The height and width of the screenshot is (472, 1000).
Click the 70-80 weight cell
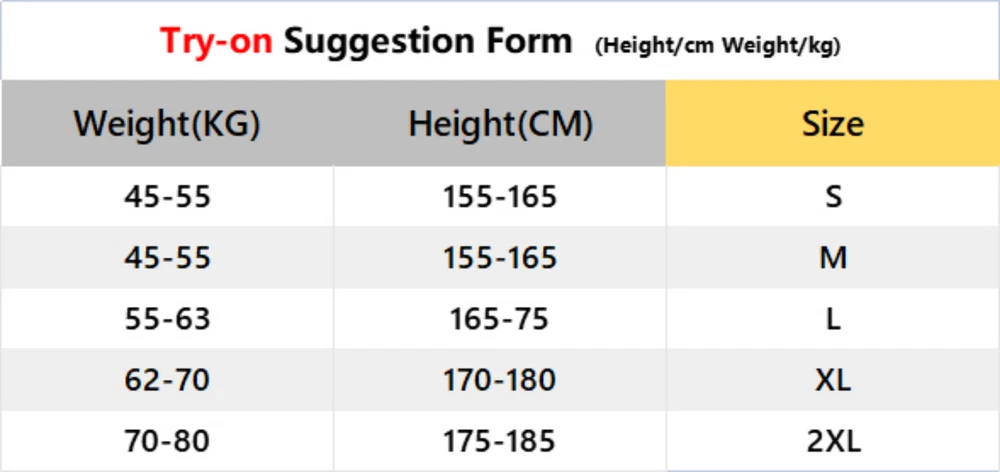click(167, 440)
